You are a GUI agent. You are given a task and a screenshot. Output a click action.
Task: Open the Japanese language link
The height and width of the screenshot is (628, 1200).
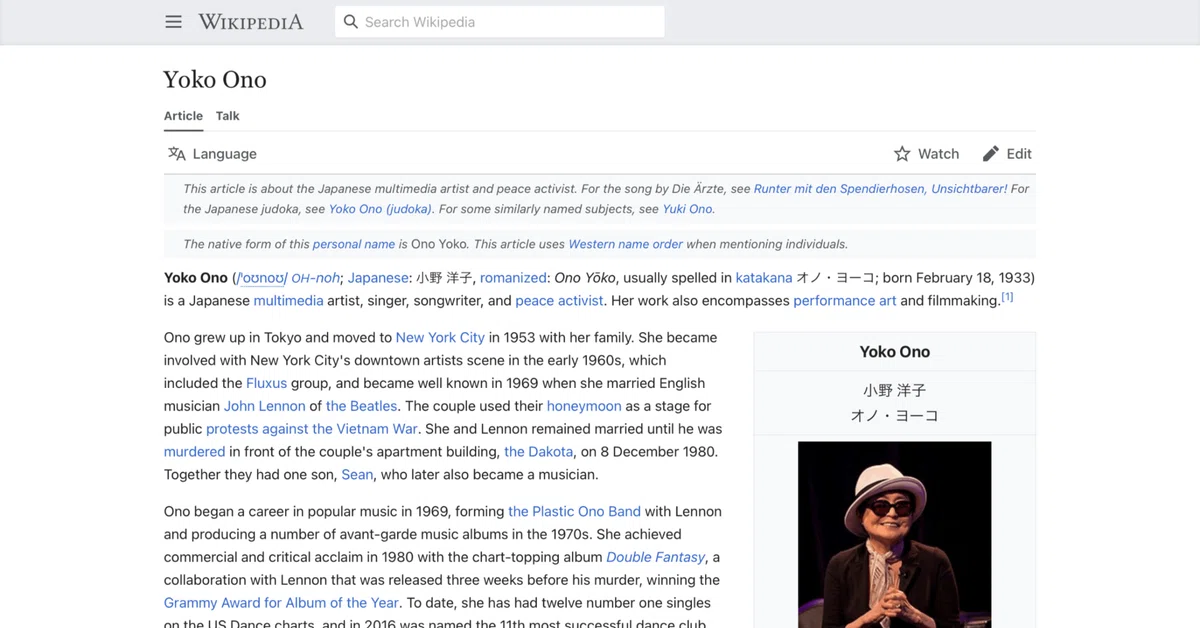(x=378, y=278)
